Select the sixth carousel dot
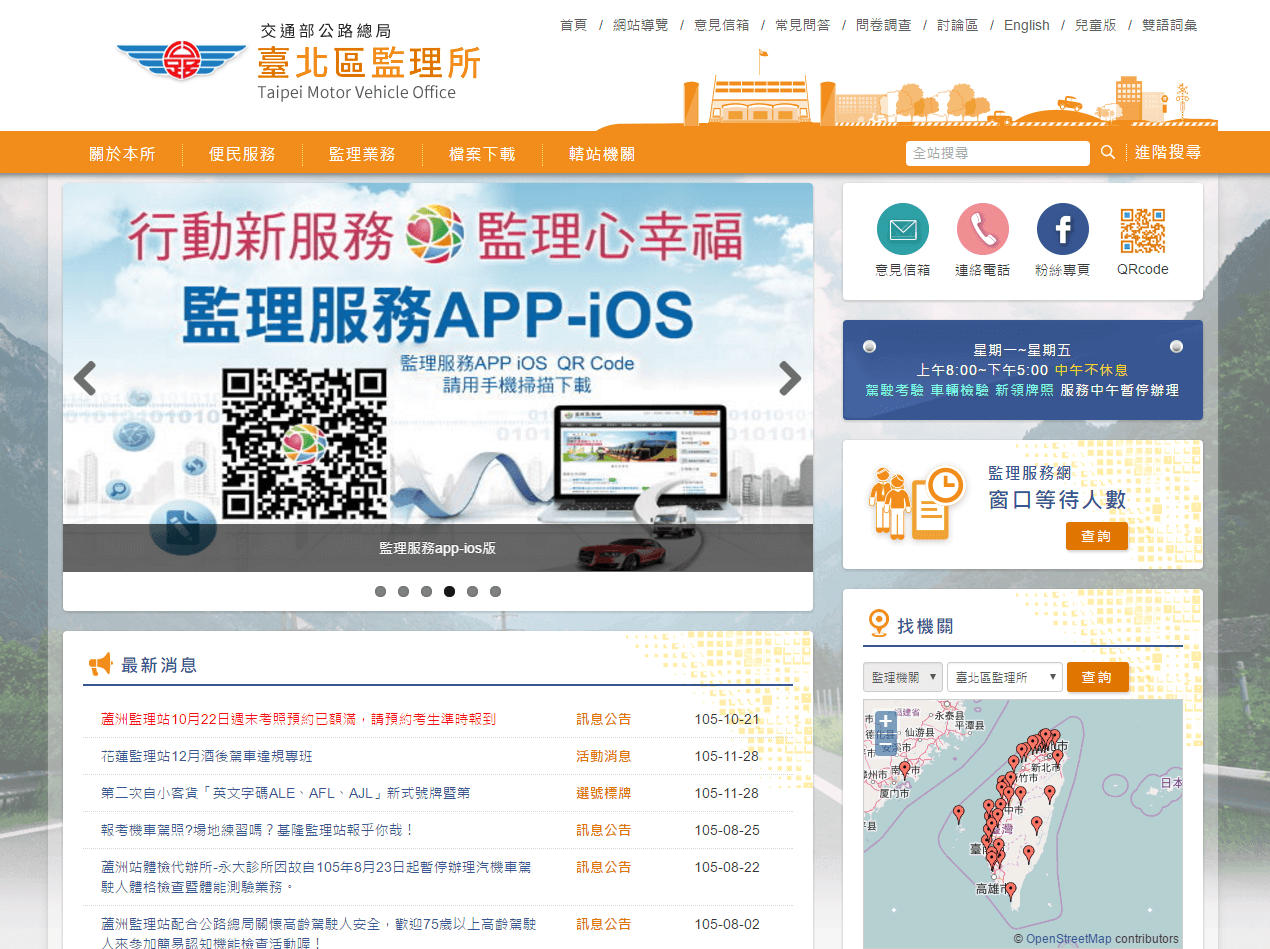1270x949 pixels. (495, 591)
